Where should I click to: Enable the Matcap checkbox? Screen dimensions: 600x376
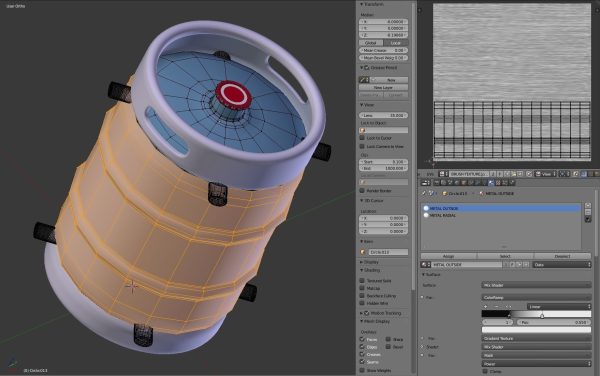tap(362, 288)
